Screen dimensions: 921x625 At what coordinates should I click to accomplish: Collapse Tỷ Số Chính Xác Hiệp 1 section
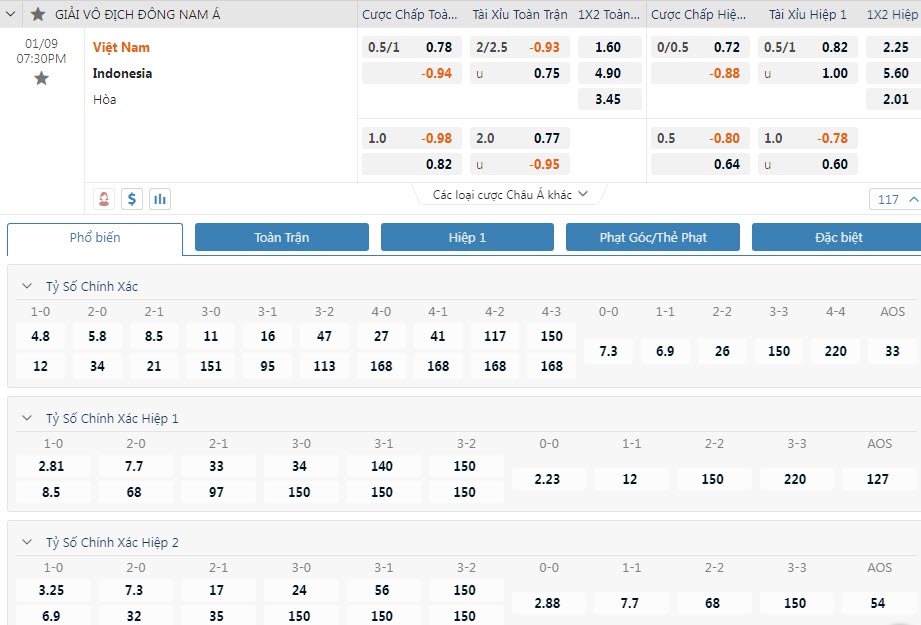point(27,419)
